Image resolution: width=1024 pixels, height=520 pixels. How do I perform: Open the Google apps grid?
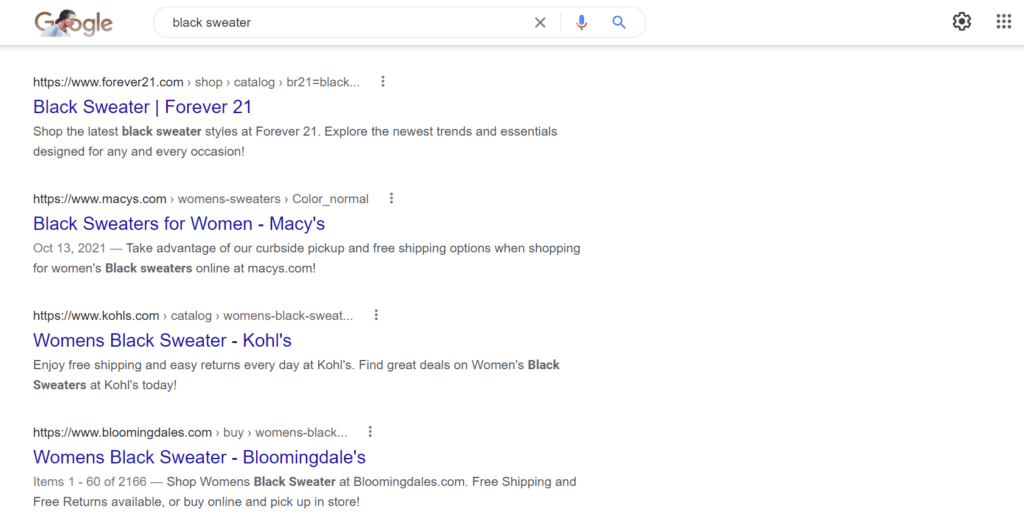click(1003, 22)
